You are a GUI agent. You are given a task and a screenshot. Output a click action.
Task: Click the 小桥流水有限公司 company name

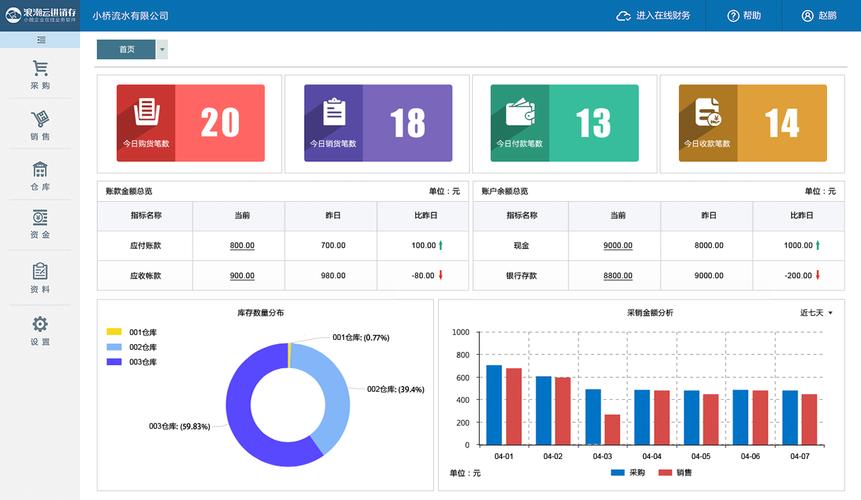130,16
